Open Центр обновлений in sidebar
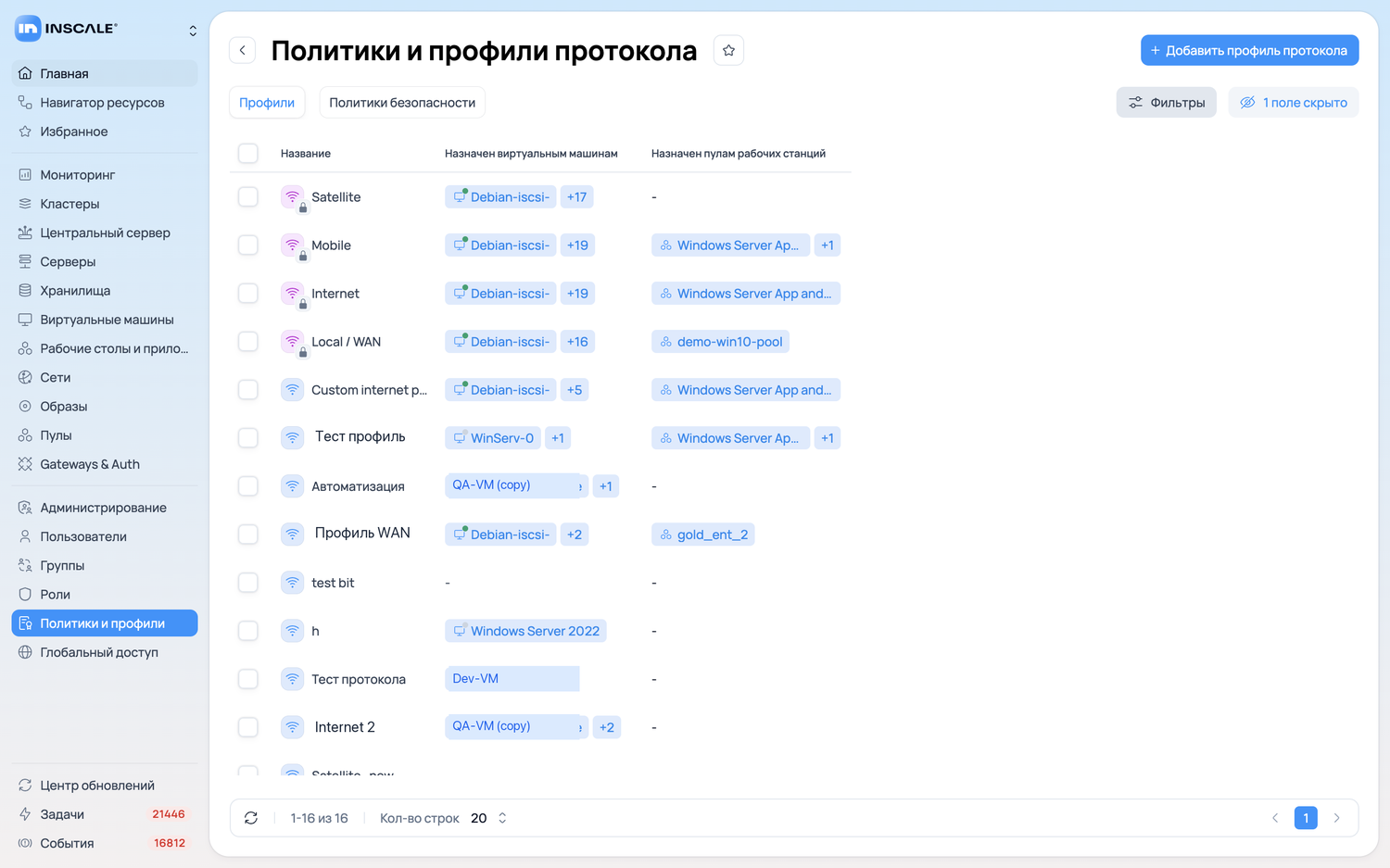The height and width of the screenshot is (868, 1390). click(105, 786)
